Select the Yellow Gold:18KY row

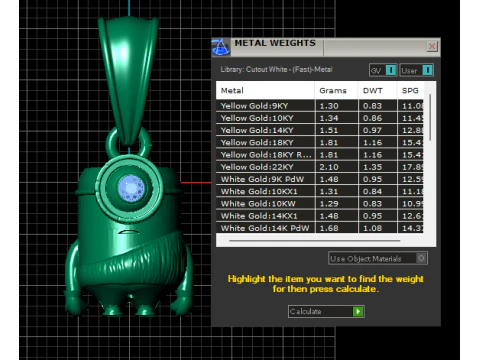[320, 143]
